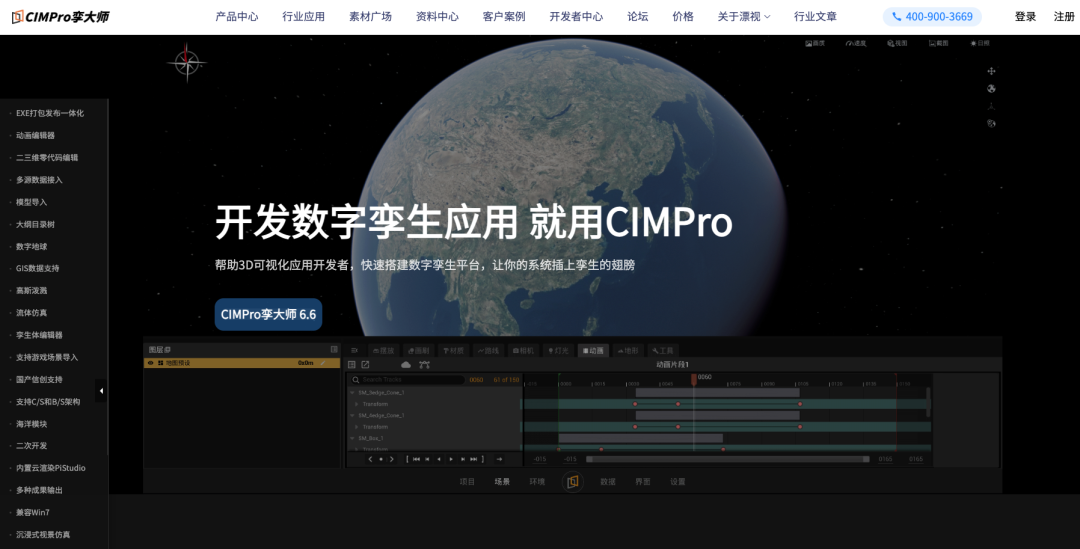The width and height of the screenshot is (1080, 549).
Task: Click the pencil edit icon on the 地图预设 layer
Action: click(323, 363)
